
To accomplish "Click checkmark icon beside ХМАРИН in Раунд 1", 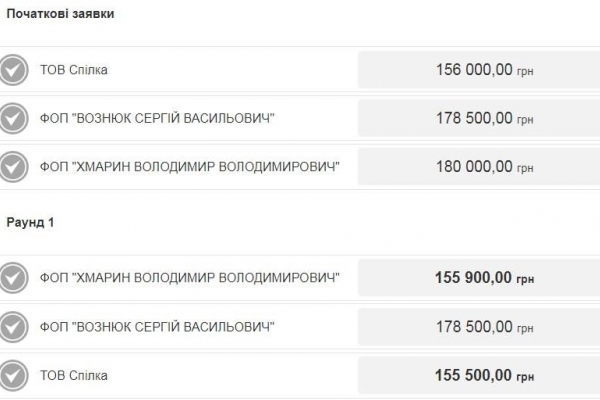I will point(12,277).
